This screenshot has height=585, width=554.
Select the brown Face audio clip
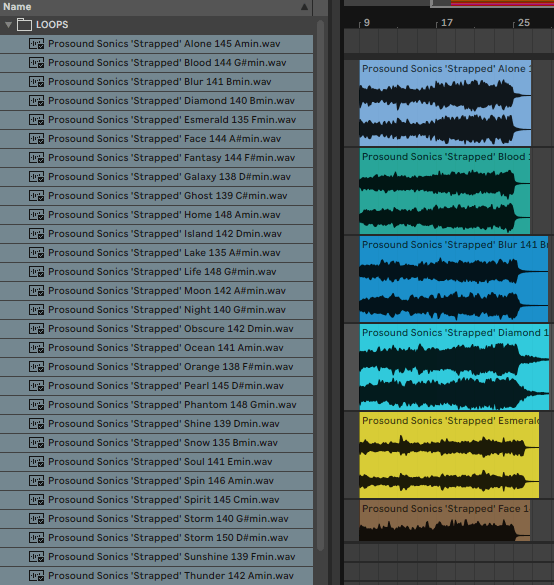445,520
